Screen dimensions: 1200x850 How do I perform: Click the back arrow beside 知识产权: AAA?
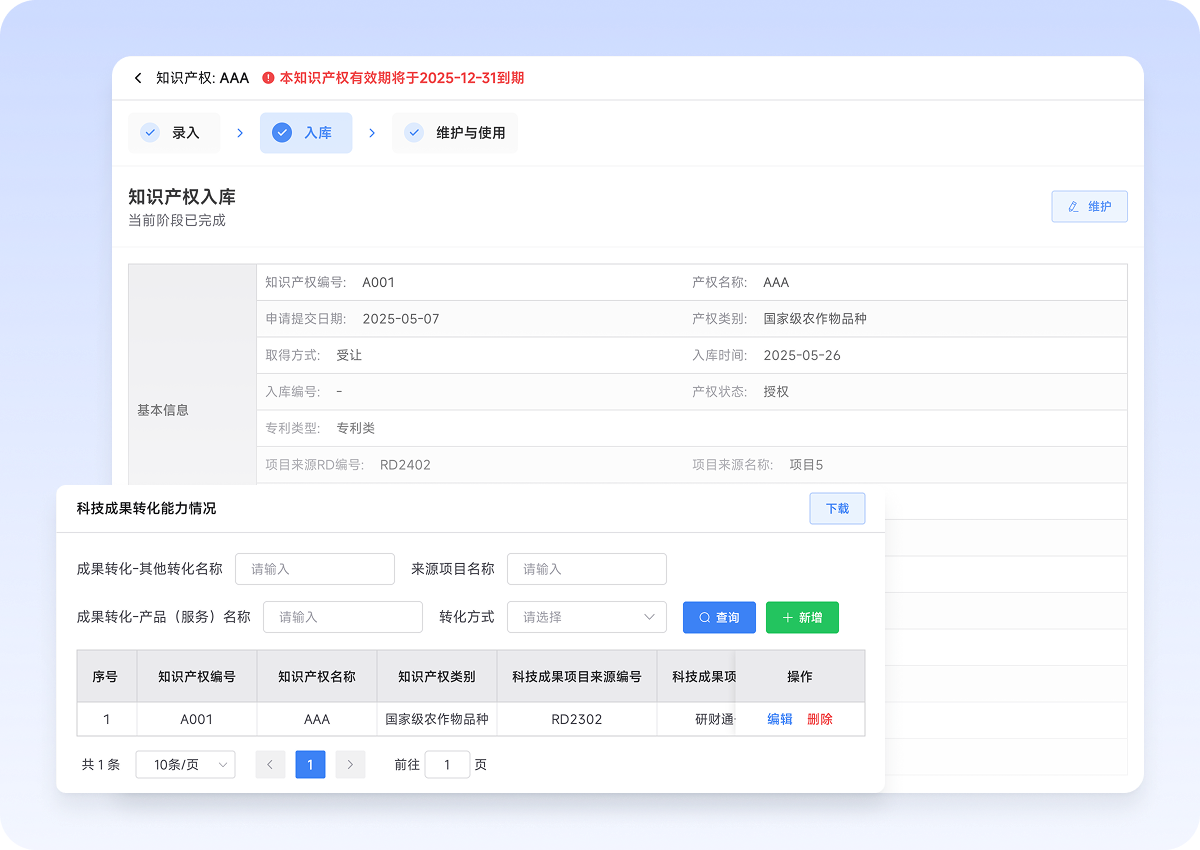click(138, 78)
